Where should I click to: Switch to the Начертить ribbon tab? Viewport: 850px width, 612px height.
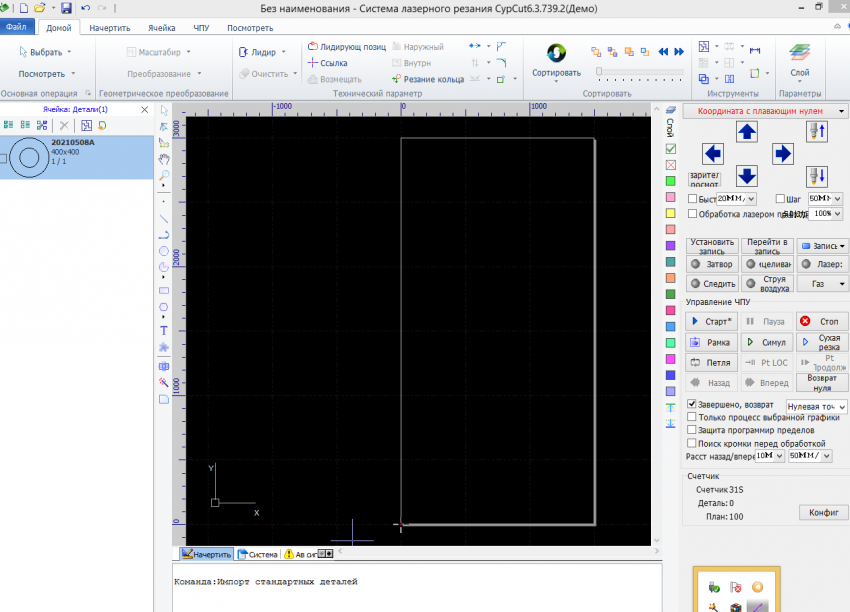tap(109, 28)
